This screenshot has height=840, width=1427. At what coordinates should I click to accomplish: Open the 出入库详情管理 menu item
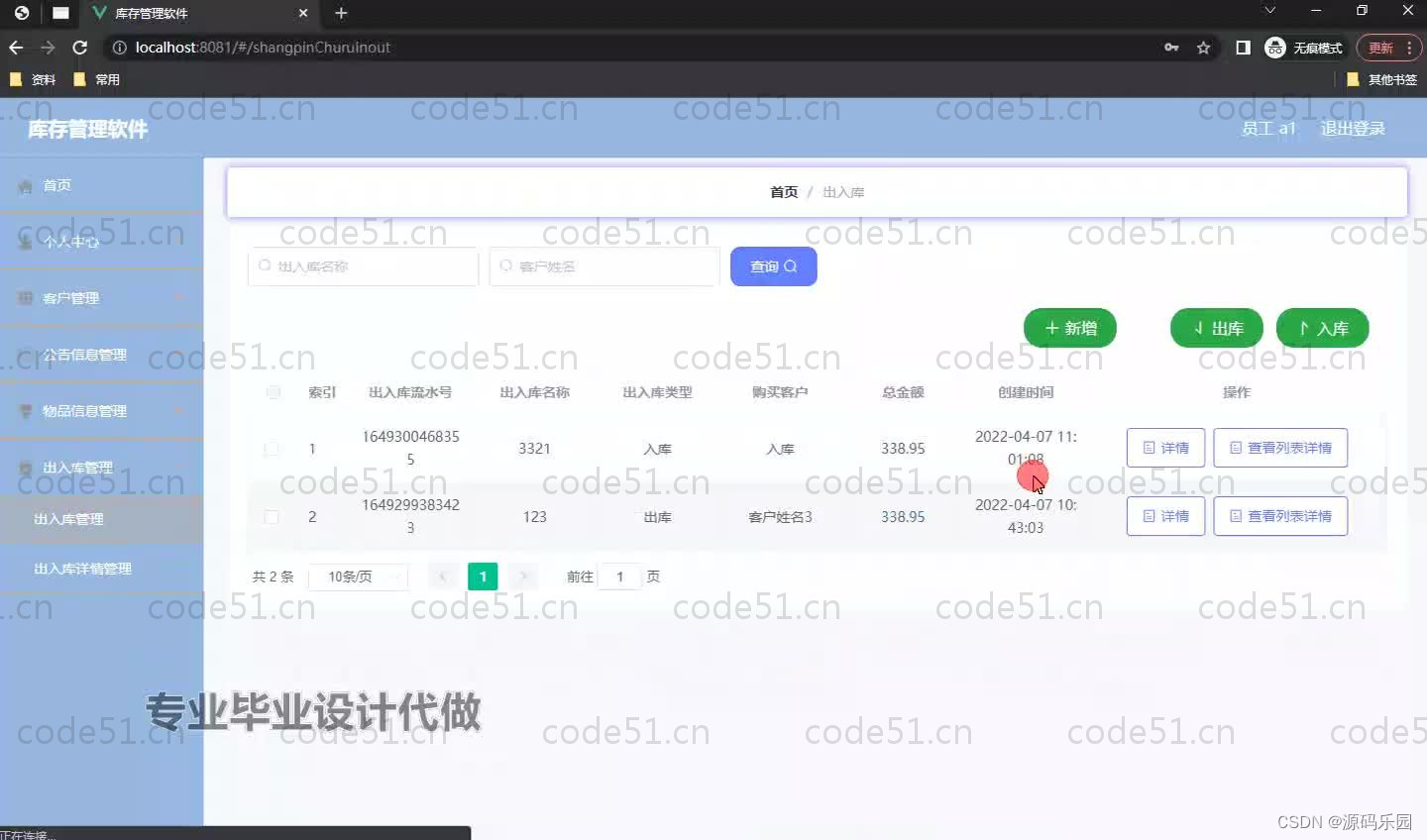(84, 568)
